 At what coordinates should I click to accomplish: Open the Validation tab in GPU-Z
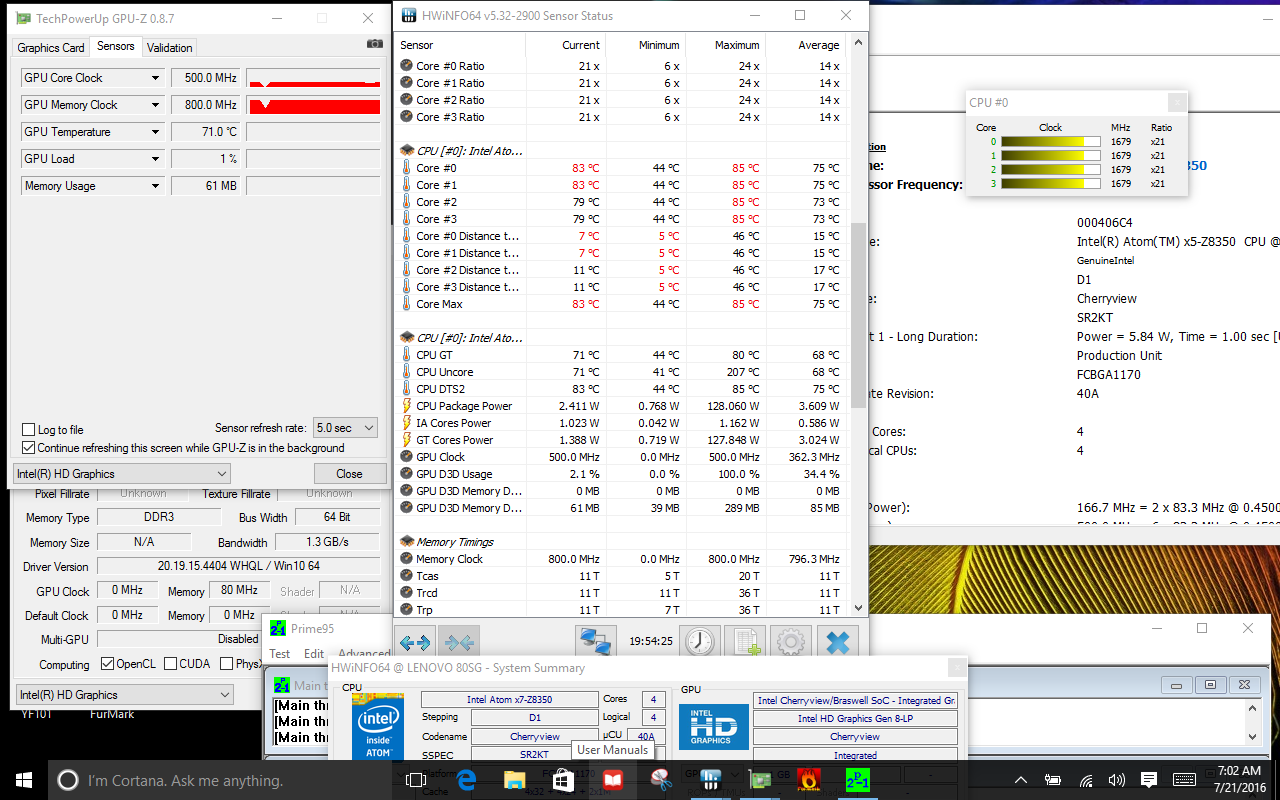click(170, 48)
